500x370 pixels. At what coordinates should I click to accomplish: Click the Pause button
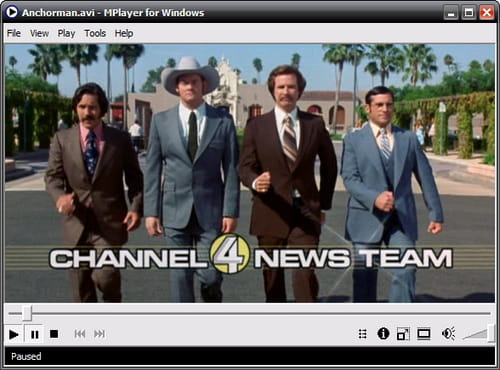(34, 334)
